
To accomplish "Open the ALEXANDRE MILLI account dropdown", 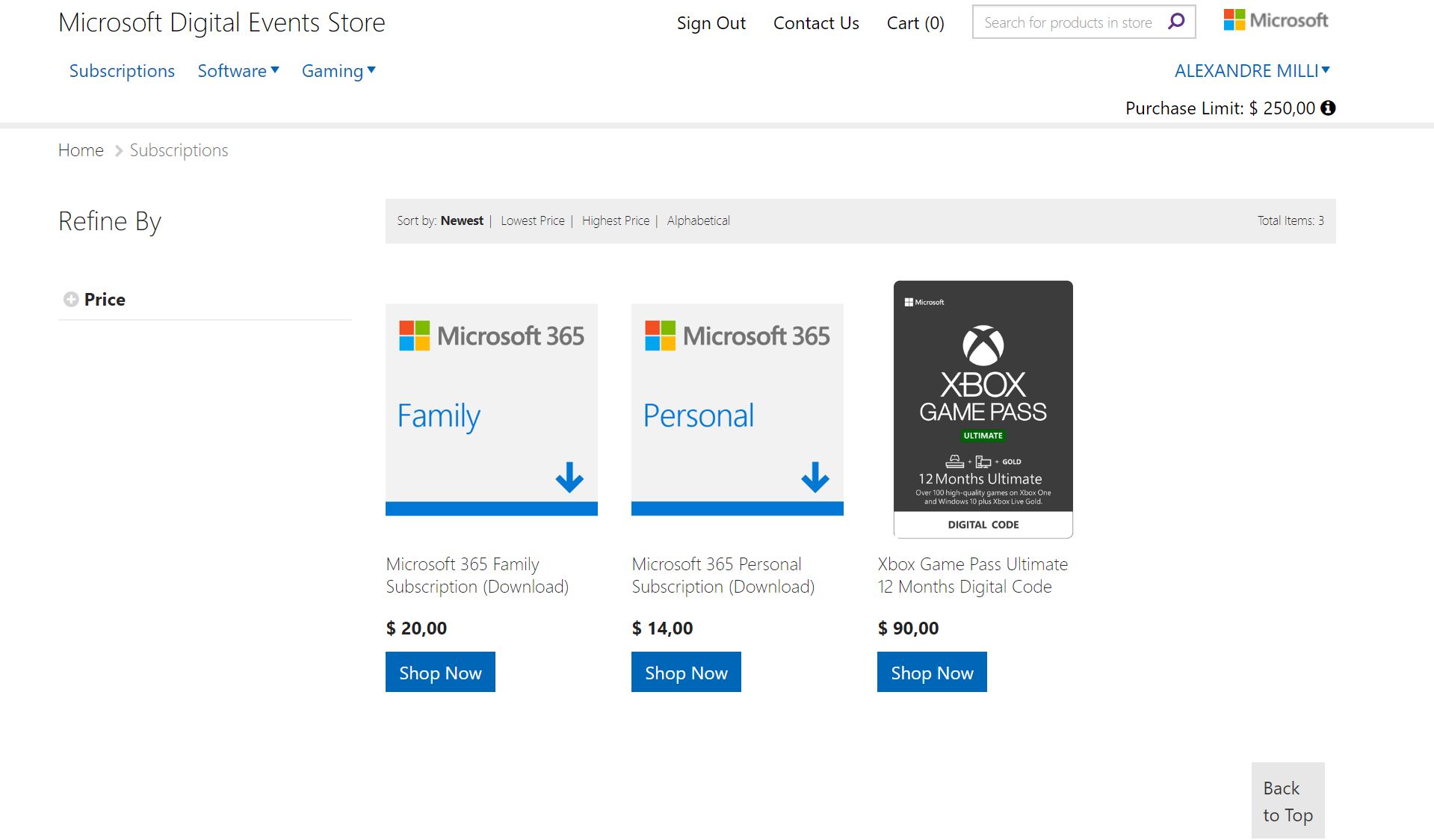I will coord(1252,70).
